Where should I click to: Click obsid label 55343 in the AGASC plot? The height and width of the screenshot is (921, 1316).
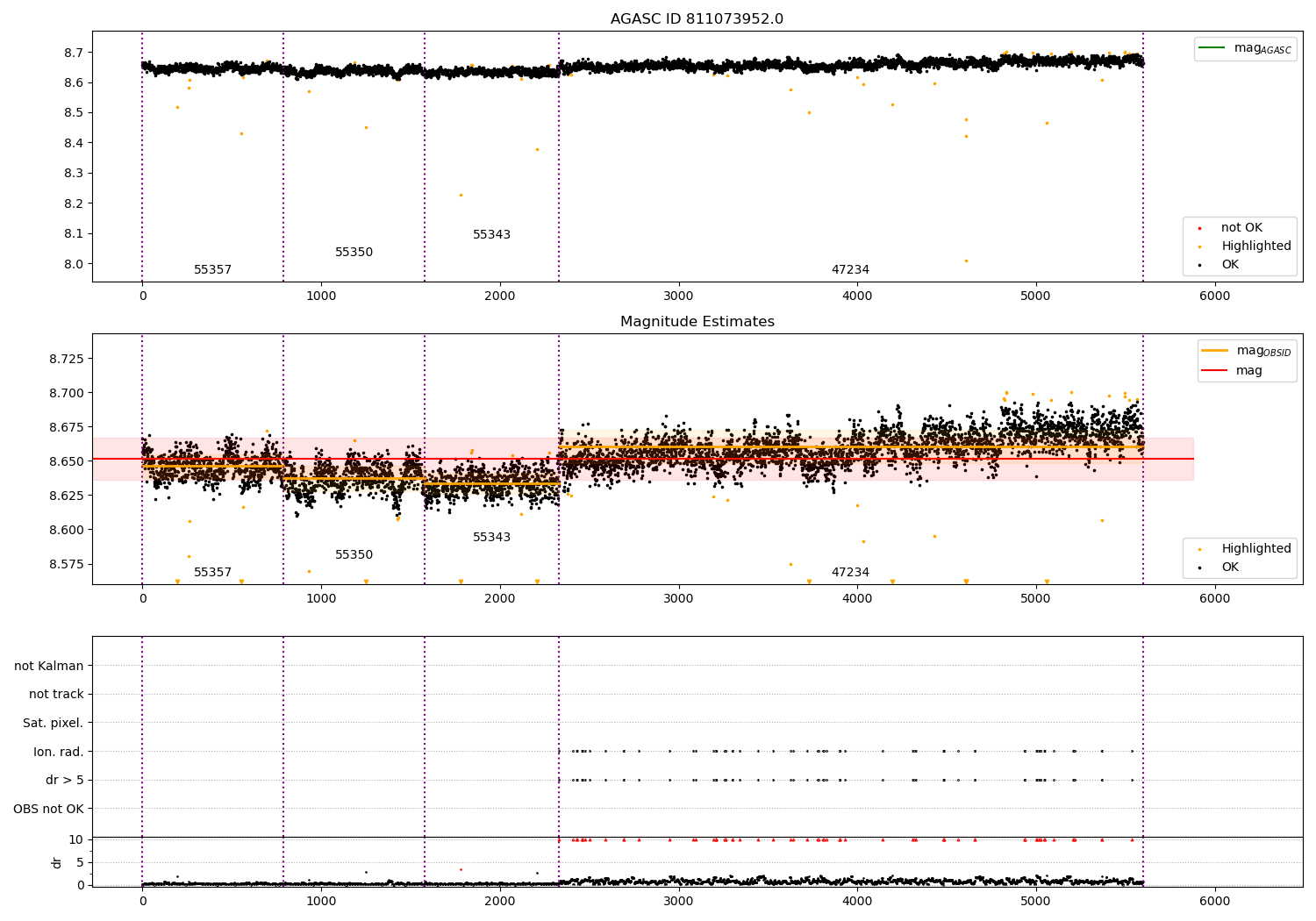(x=491, y=235)
